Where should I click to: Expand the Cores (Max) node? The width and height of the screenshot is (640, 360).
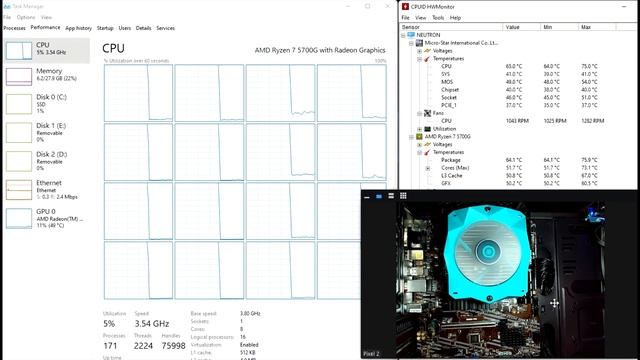[x=428, y=168]
